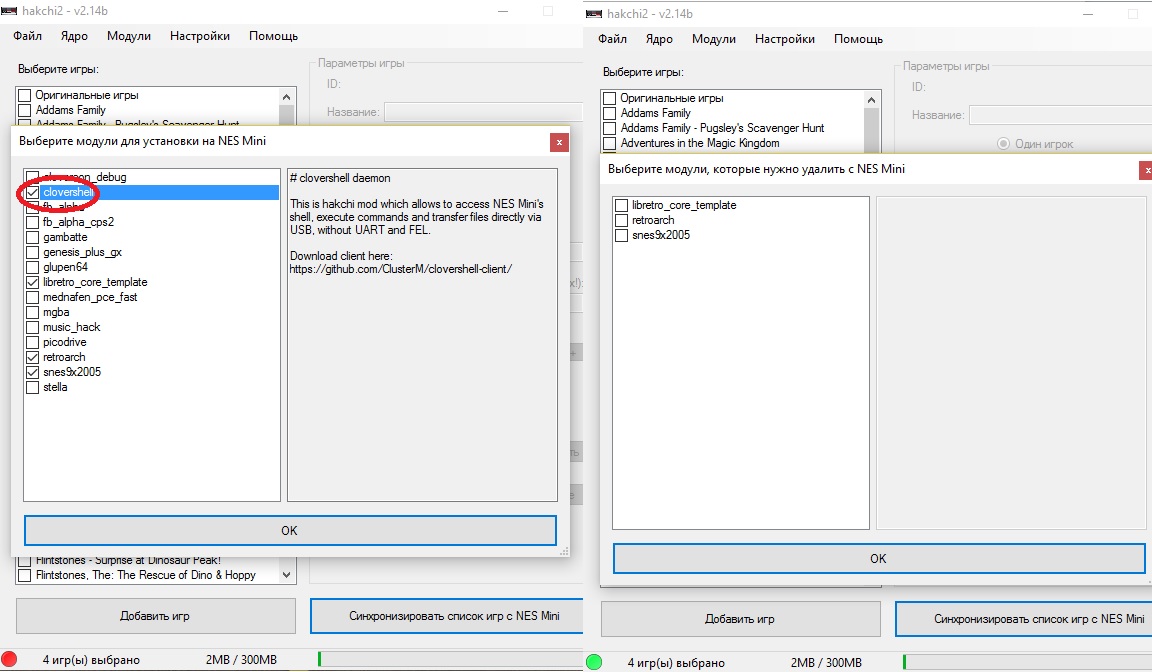1152x672 pixels.
Task: Check Addams Family - Pugsley's Scavenger Hunt, right window
Action: (x=610, y=129)
